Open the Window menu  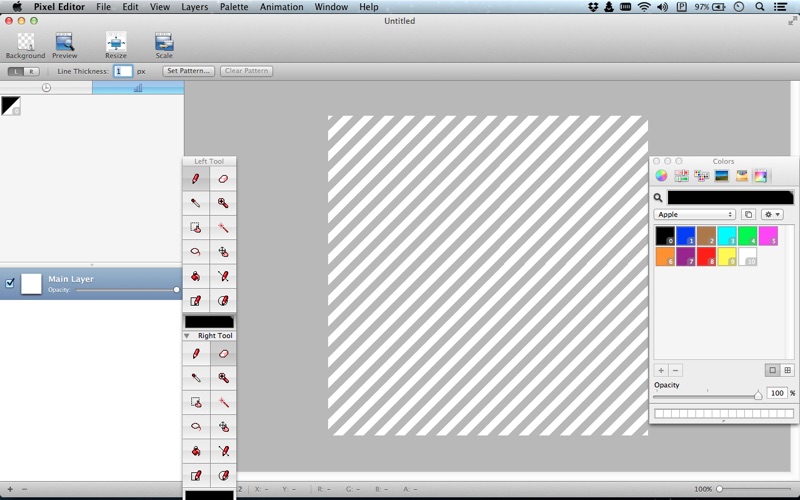(331, 7)
